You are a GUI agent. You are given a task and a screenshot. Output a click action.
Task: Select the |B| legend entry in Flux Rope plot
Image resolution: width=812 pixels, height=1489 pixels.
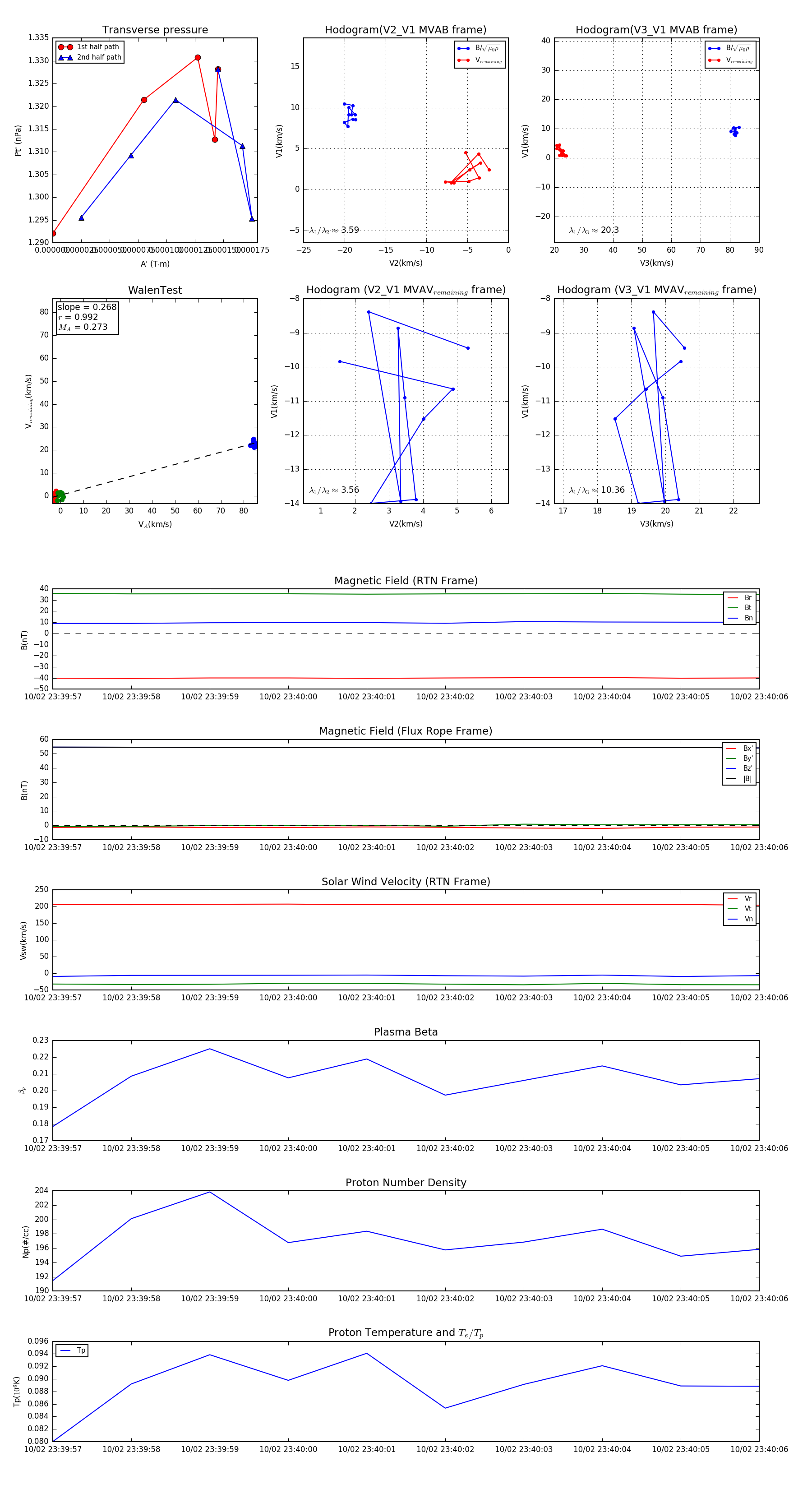pos(747,779)
